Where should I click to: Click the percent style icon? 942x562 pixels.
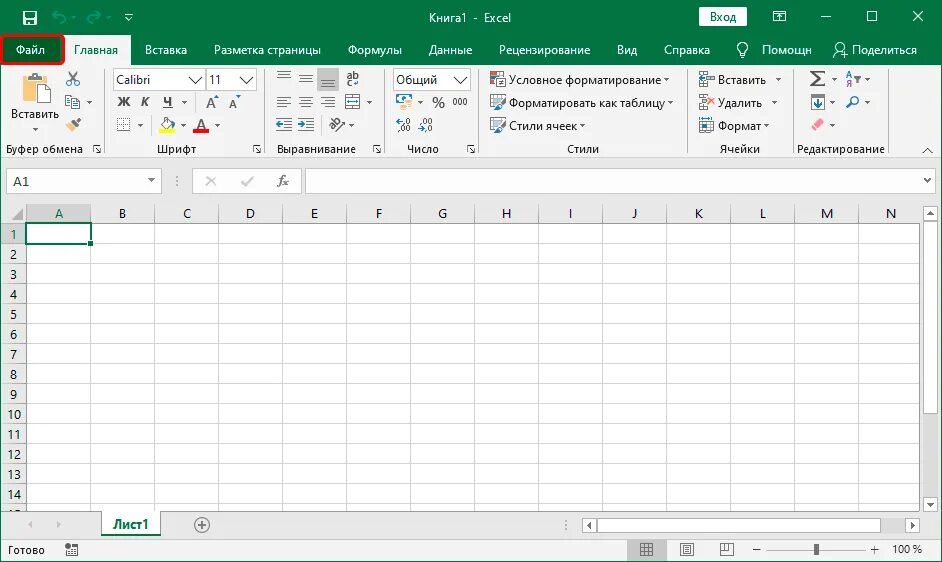pyautogui.click(x=439, y=103)
